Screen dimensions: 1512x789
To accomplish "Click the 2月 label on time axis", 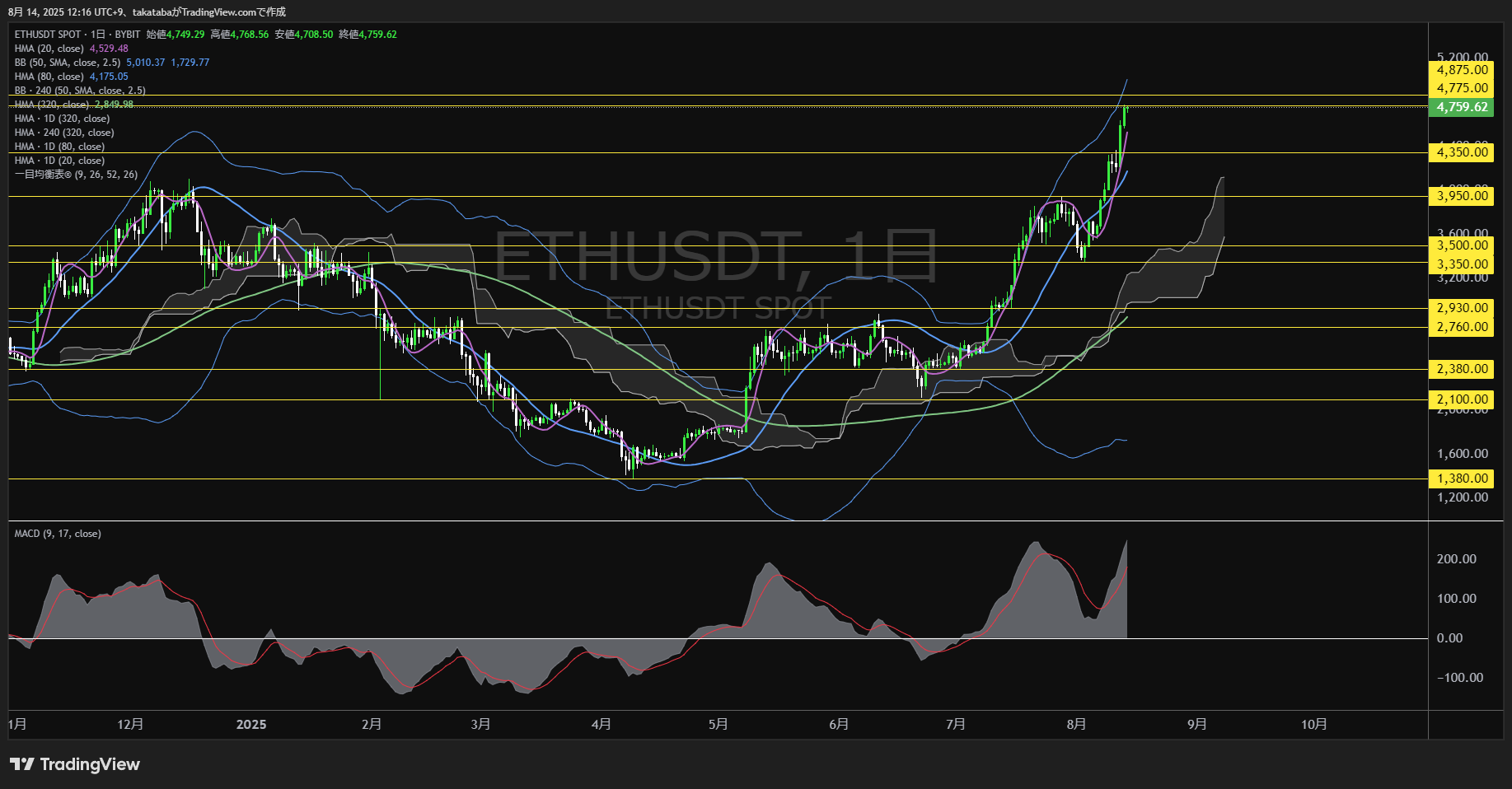I will pyautogui.click(x=372, y=724).
